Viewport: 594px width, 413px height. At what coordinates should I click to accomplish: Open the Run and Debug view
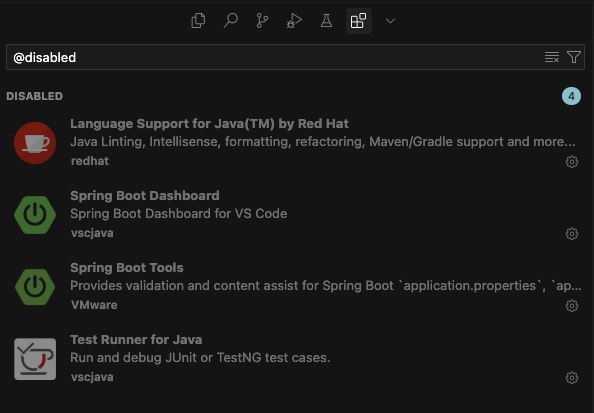(294, 20)
